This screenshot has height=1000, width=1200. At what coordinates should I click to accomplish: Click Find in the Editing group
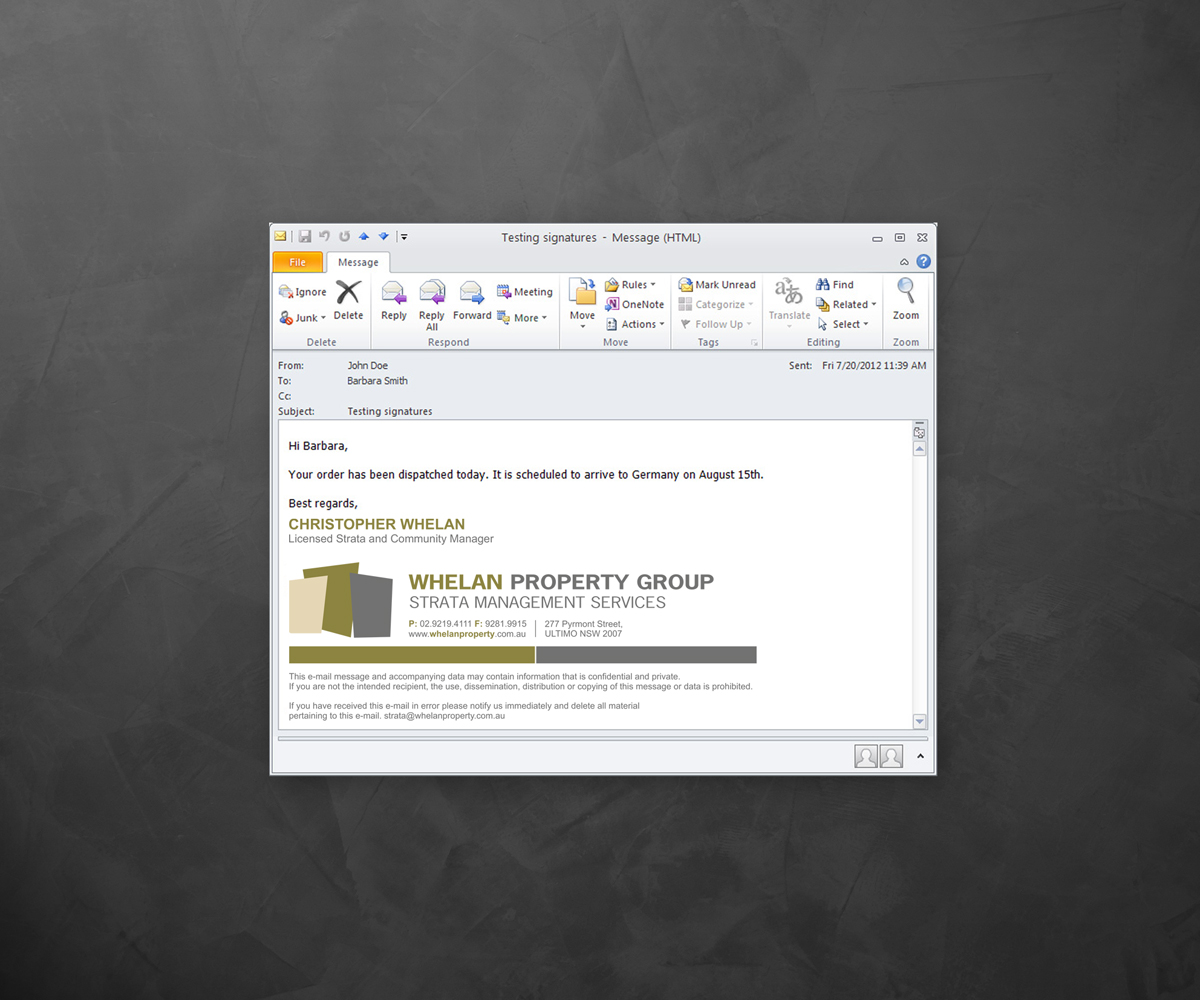pos(835,285)
